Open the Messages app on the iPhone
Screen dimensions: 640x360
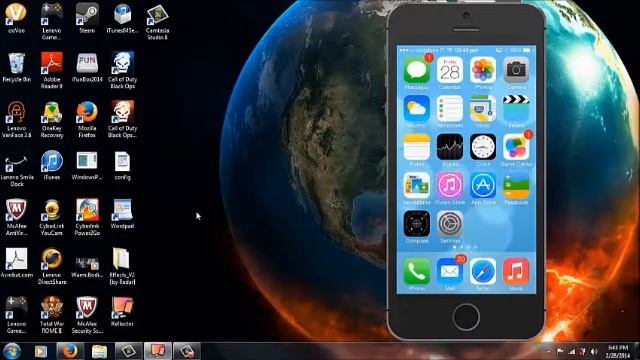point(416,70)
